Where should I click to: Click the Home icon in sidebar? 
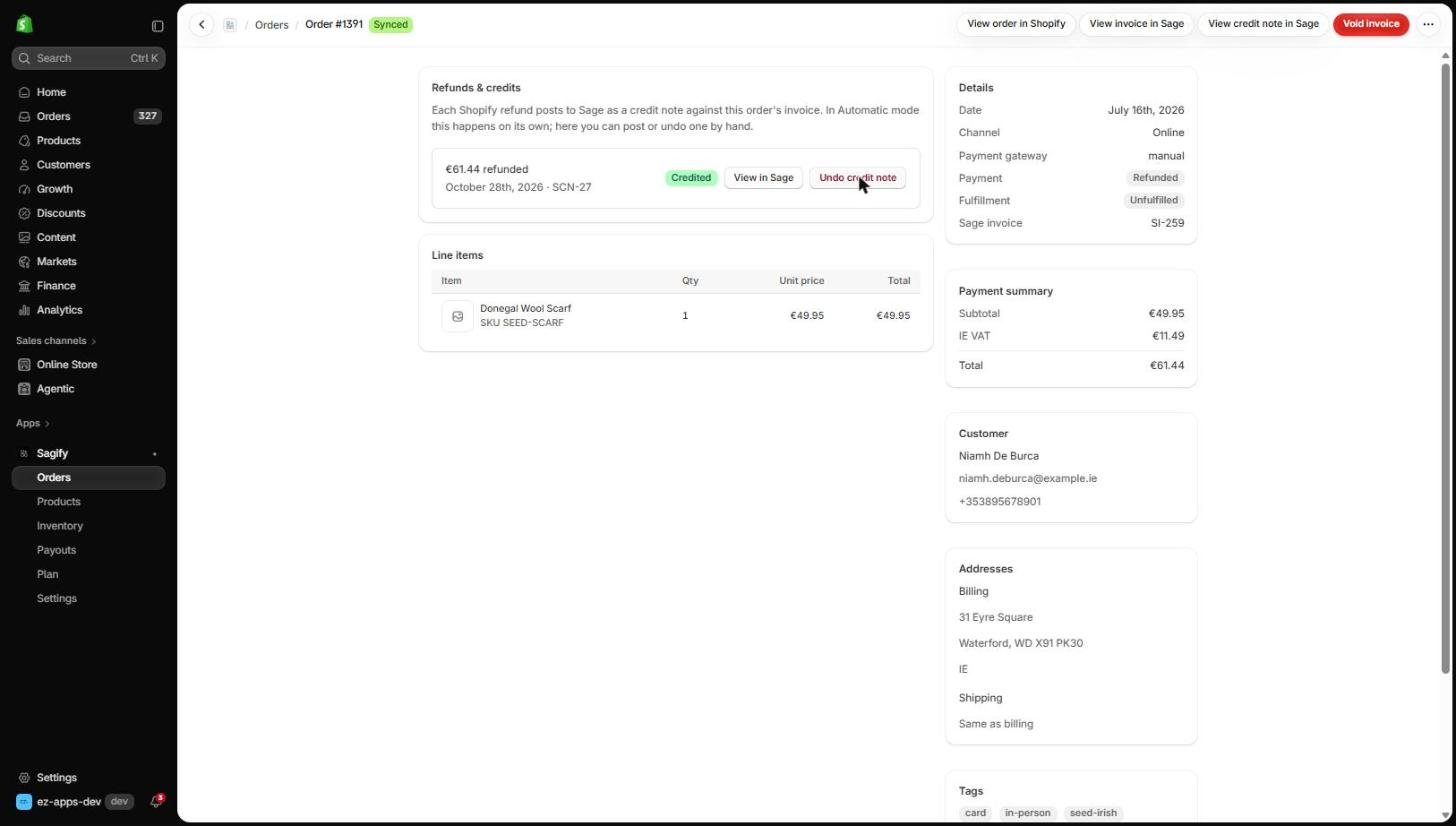tap(24, 92)
